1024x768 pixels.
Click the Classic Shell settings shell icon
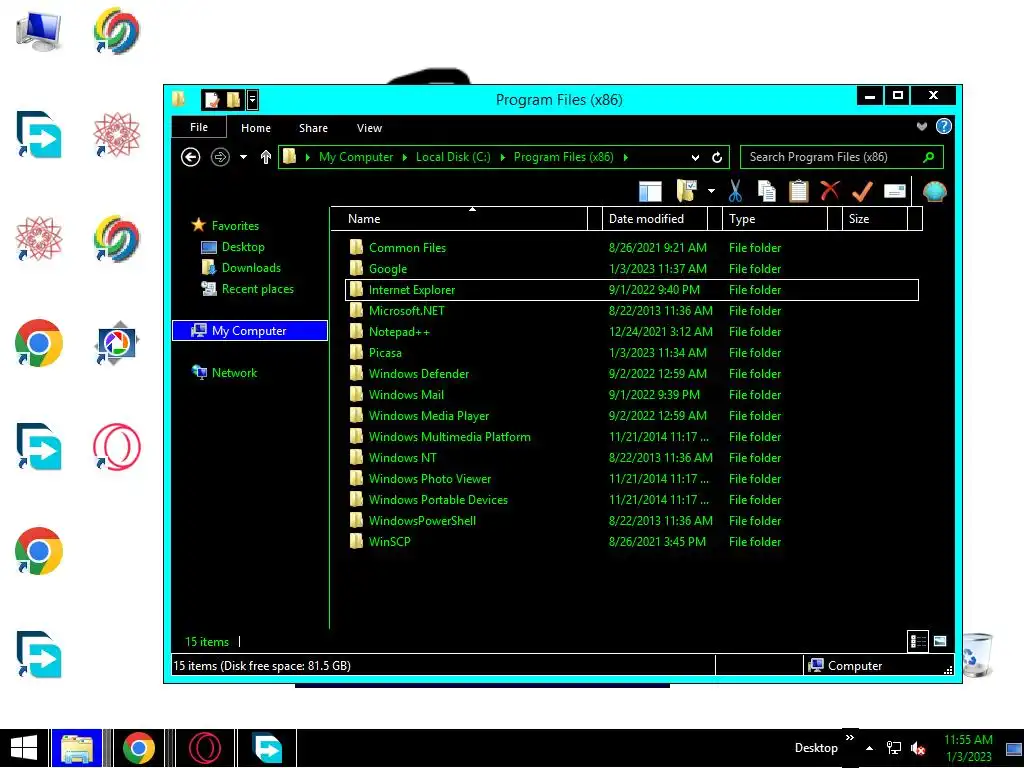[x=935, y=191]
